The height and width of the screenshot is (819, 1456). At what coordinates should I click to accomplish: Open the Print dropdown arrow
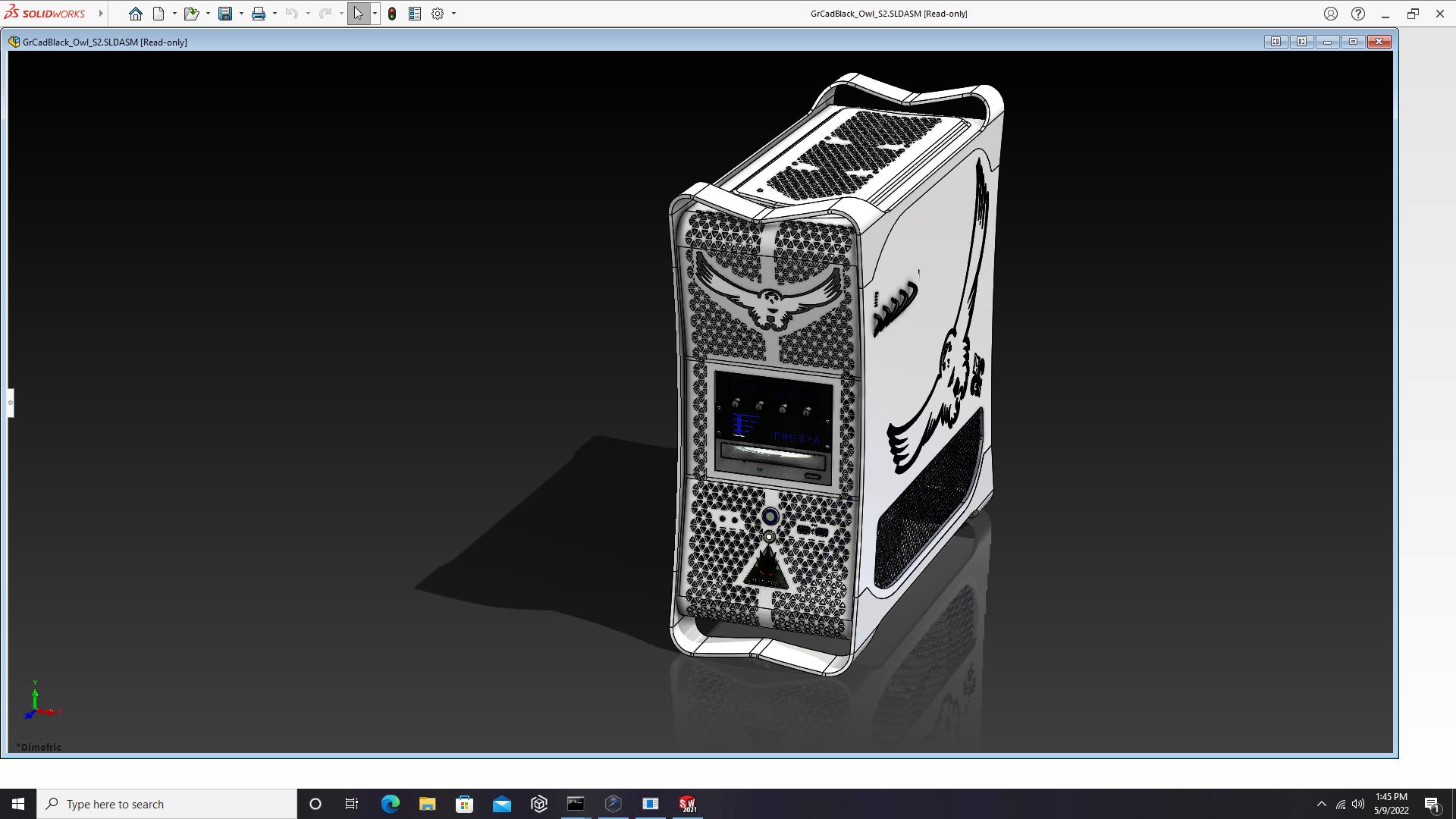tap(275, 14)
